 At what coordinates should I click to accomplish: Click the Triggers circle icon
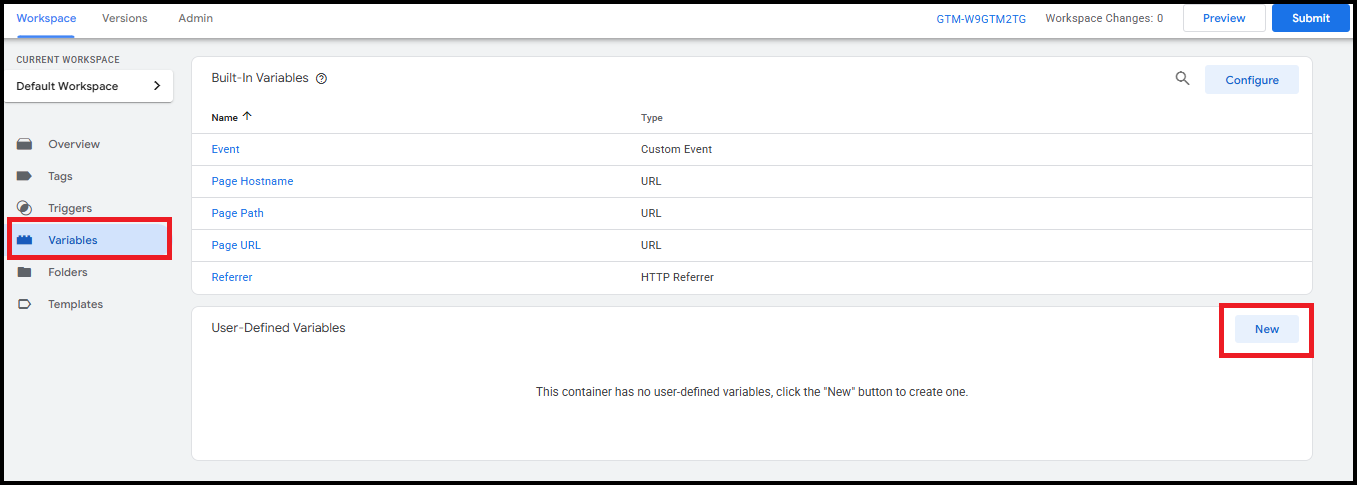(x=25, y=208)
